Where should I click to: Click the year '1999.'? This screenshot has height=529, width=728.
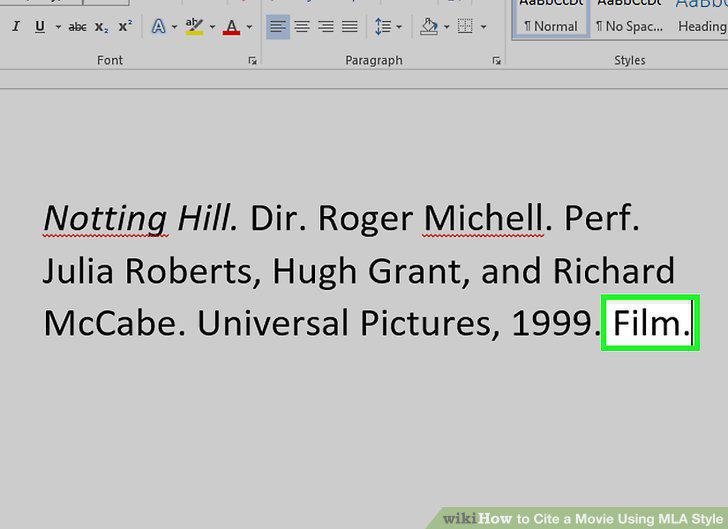(x=556, y=323)
